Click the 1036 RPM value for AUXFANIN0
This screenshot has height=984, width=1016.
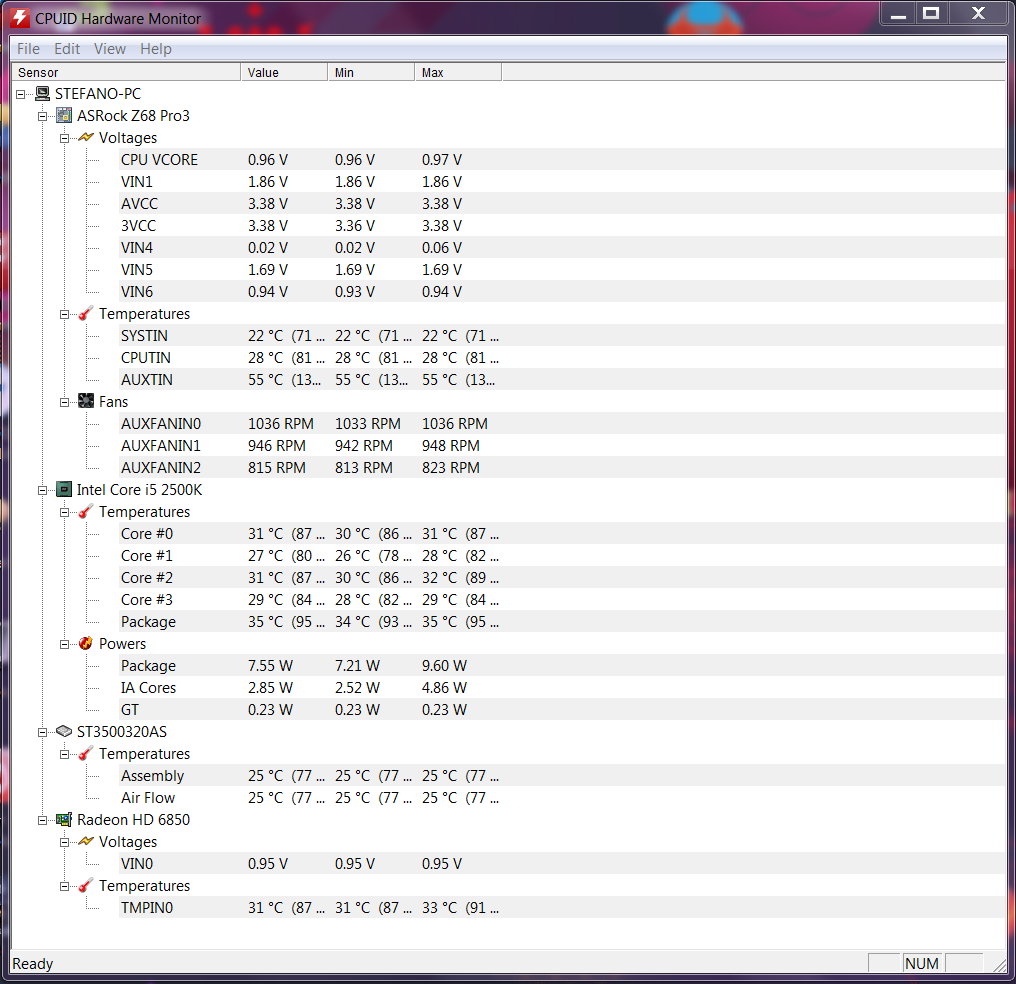pyautogui.click(x=281, y=424)
